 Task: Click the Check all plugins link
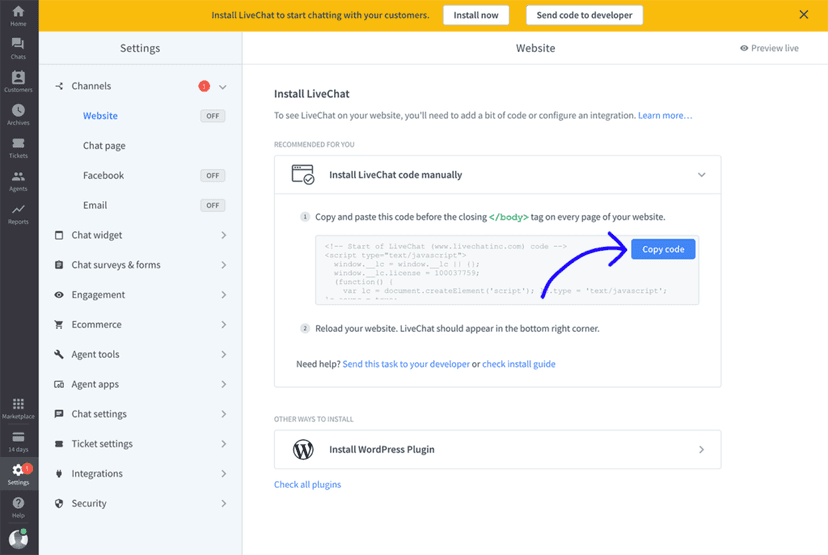(x=307, y=485)
